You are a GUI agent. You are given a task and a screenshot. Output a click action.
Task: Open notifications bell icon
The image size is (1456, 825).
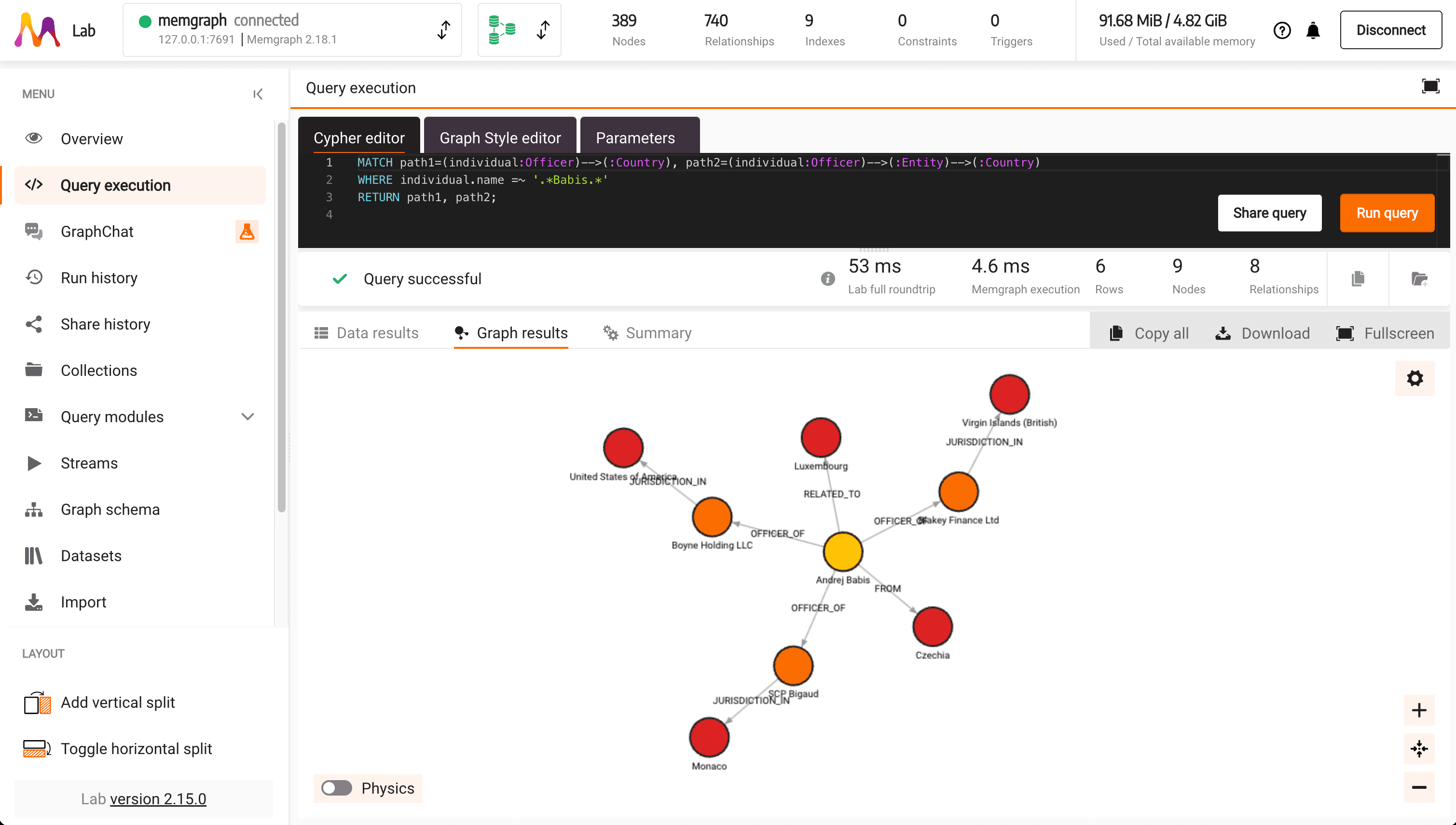(1313, 30)
